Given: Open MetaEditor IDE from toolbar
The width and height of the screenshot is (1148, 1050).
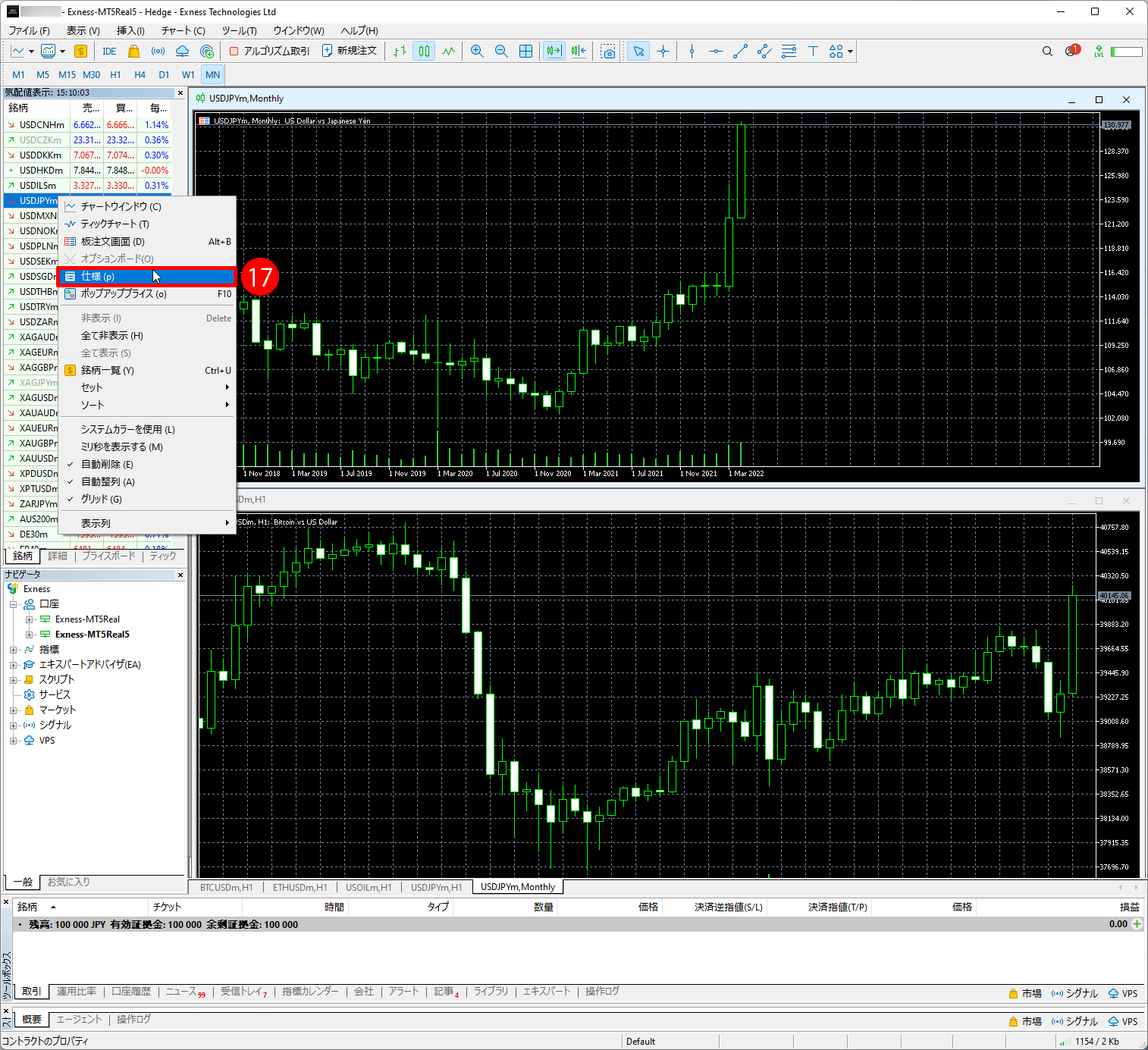Looking at the screenshot, I should [109, 52].
